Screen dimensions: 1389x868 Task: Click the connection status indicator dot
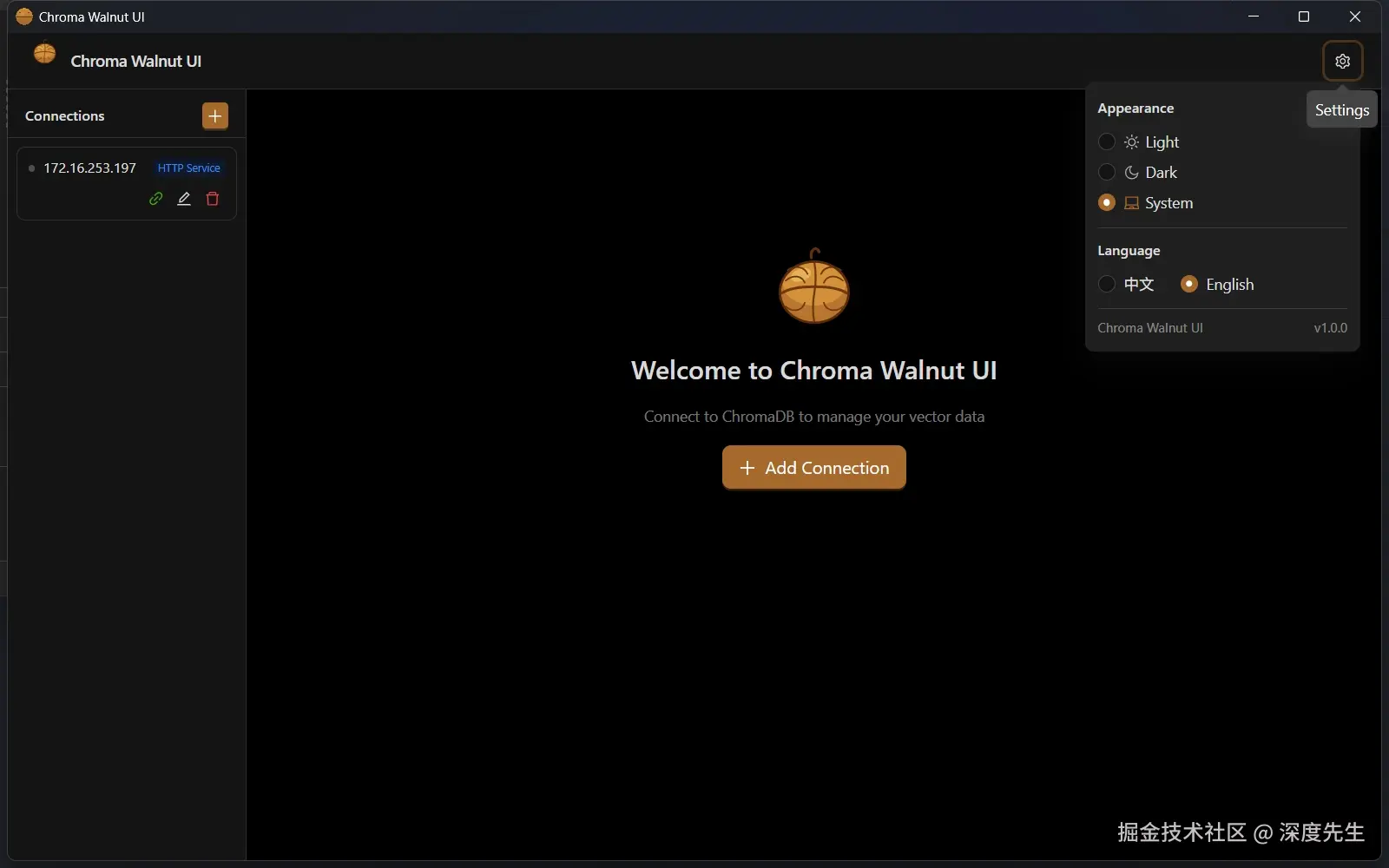pyautogui.click(x=32, y=168)
